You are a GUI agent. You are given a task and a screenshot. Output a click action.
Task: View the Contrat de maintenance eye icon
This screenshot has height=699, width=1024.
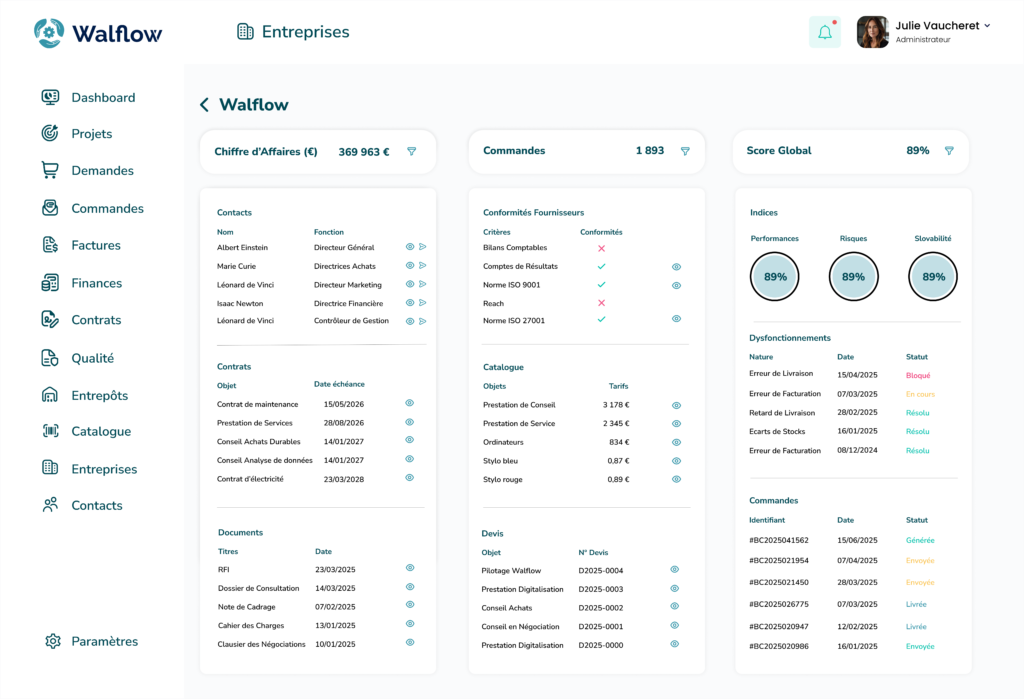409,403
